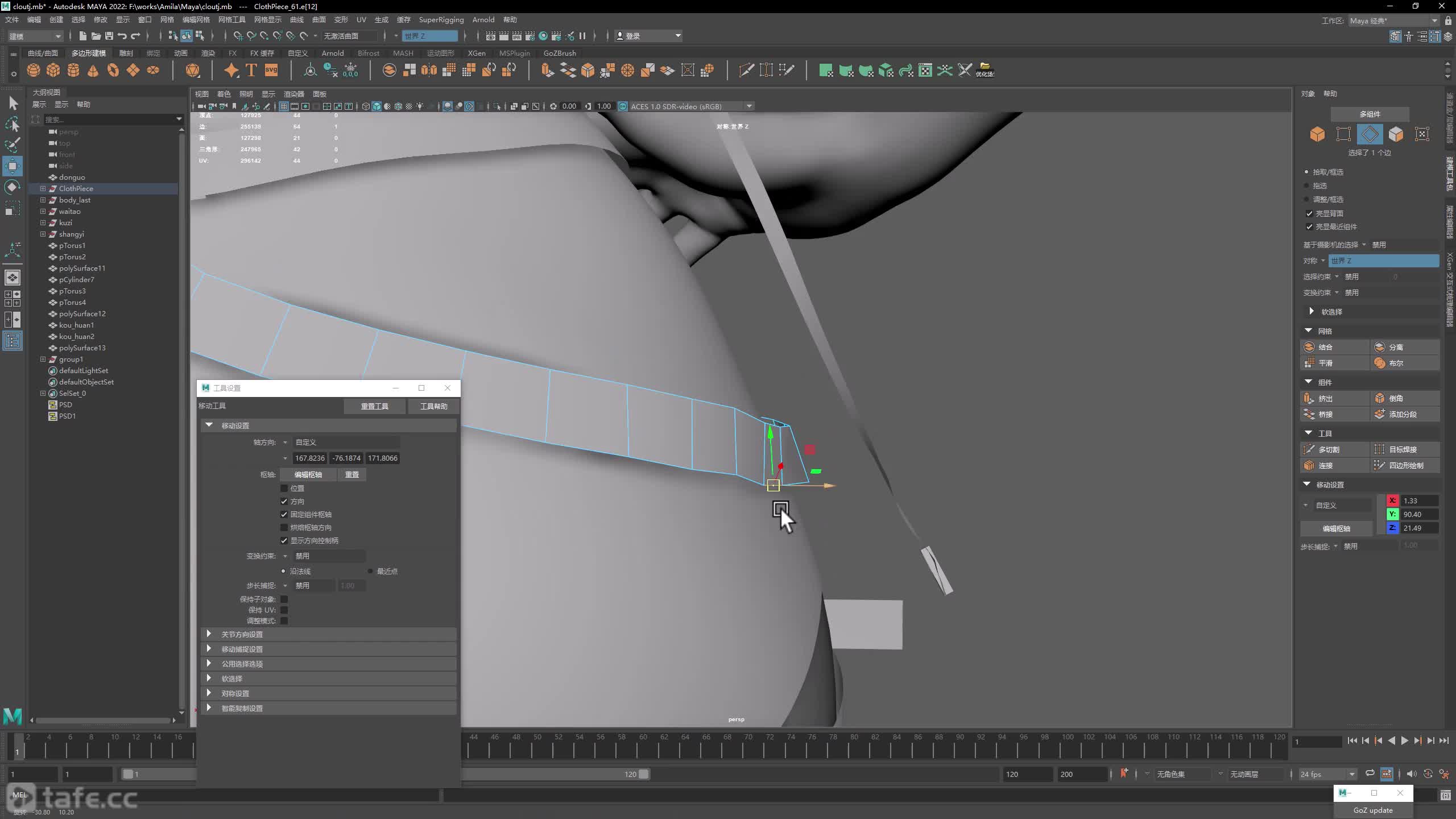The width and height of the screenshot is (1456, 819).
Task: Switch to object selection cube icon
Action: (1317, 134)
